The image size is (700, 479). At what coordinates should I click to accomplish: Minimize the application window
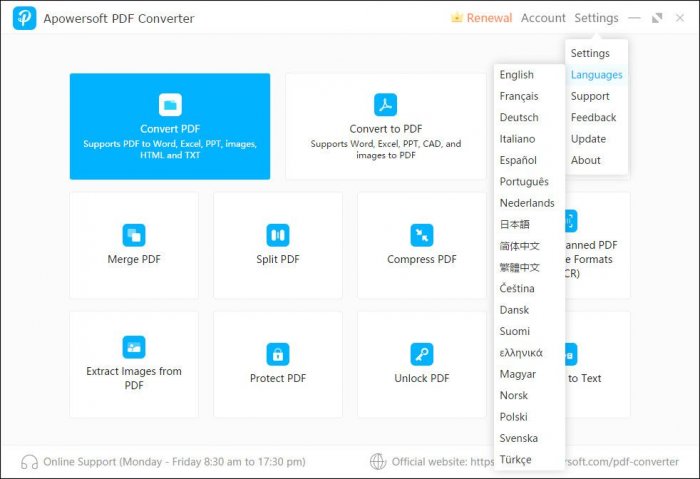(634, 18)
